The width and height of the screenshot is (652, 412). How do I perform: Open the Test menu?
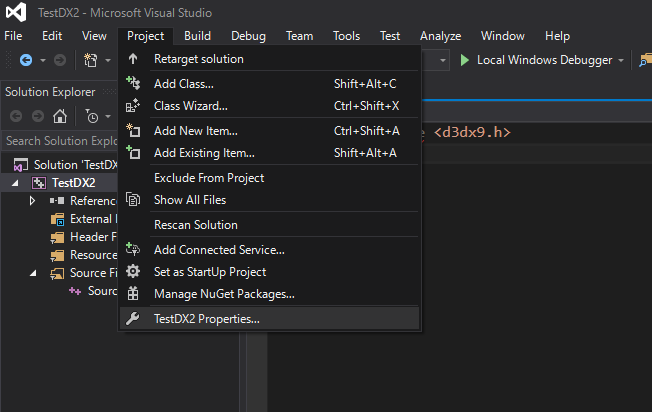click(390, 36)
